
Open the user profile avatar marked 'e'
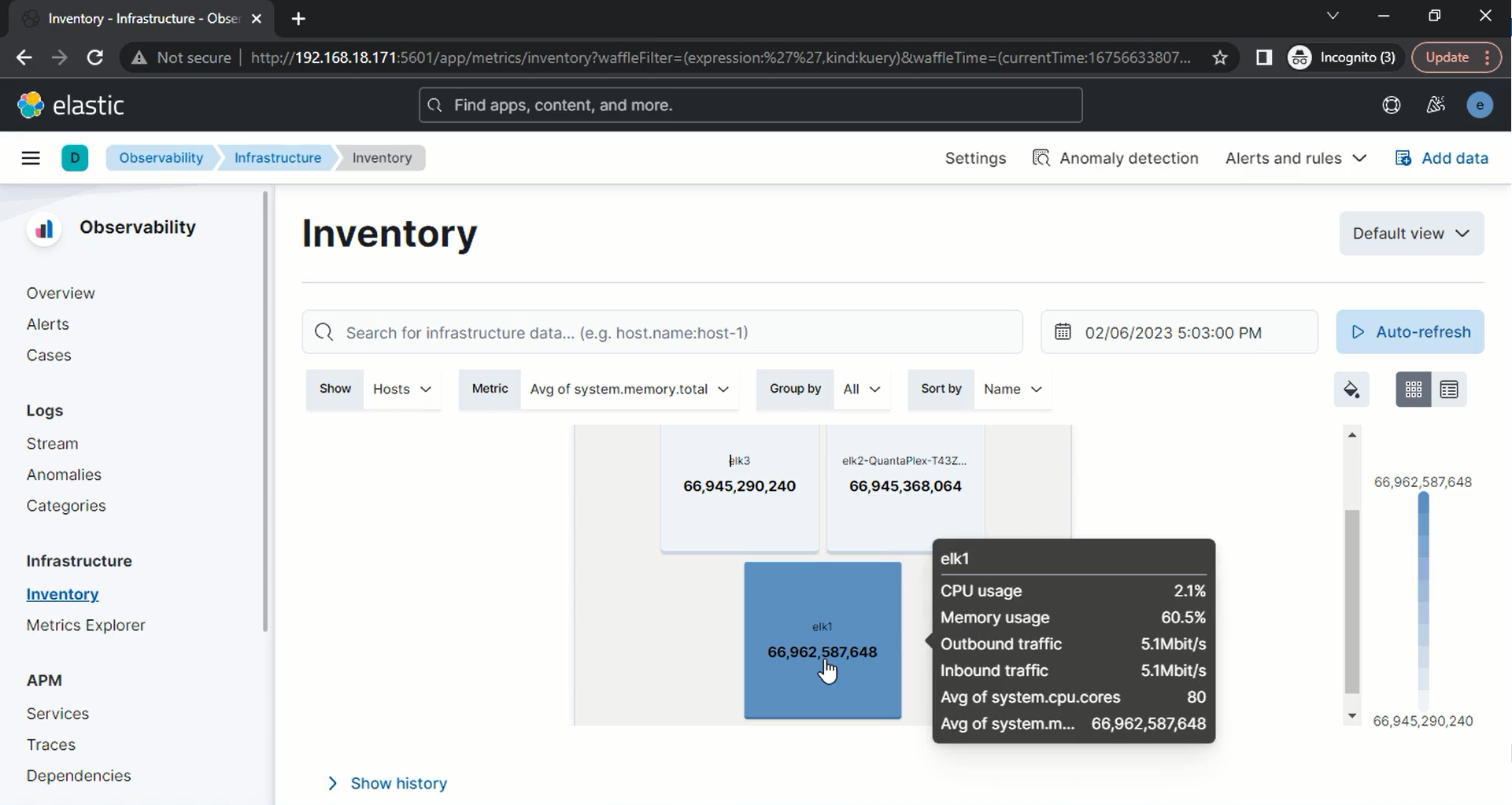coord(1481,105)
